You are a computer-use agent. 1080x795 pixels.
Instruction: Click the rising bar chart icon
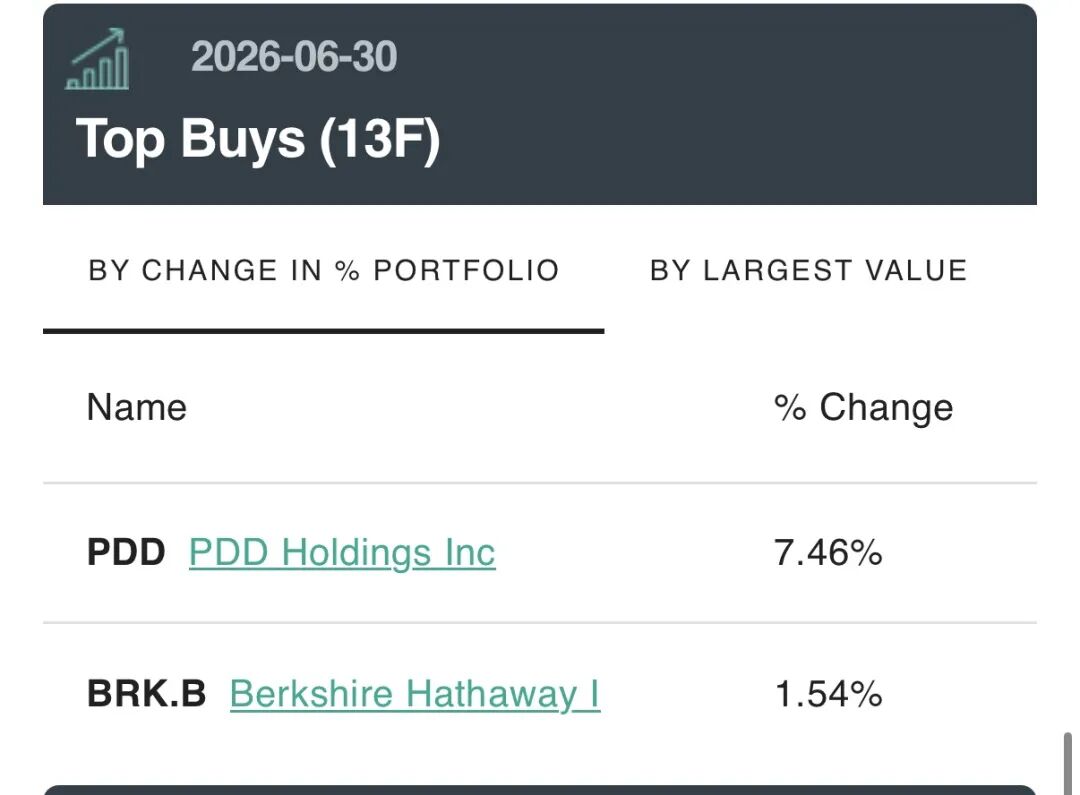coord(98,59)
